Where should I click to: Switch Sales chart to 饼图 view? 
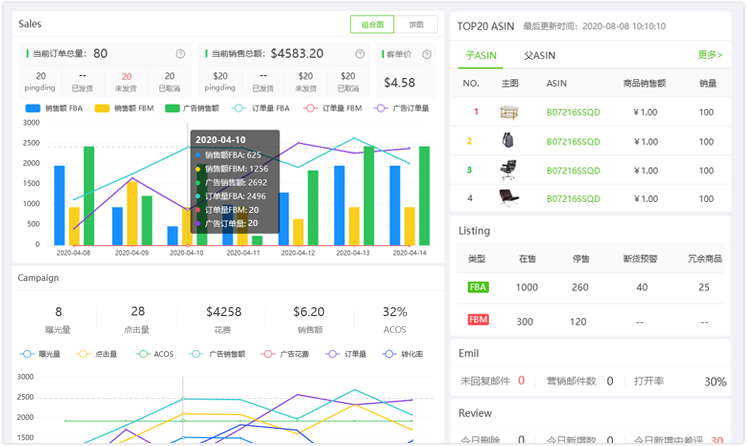pos(416,24)
